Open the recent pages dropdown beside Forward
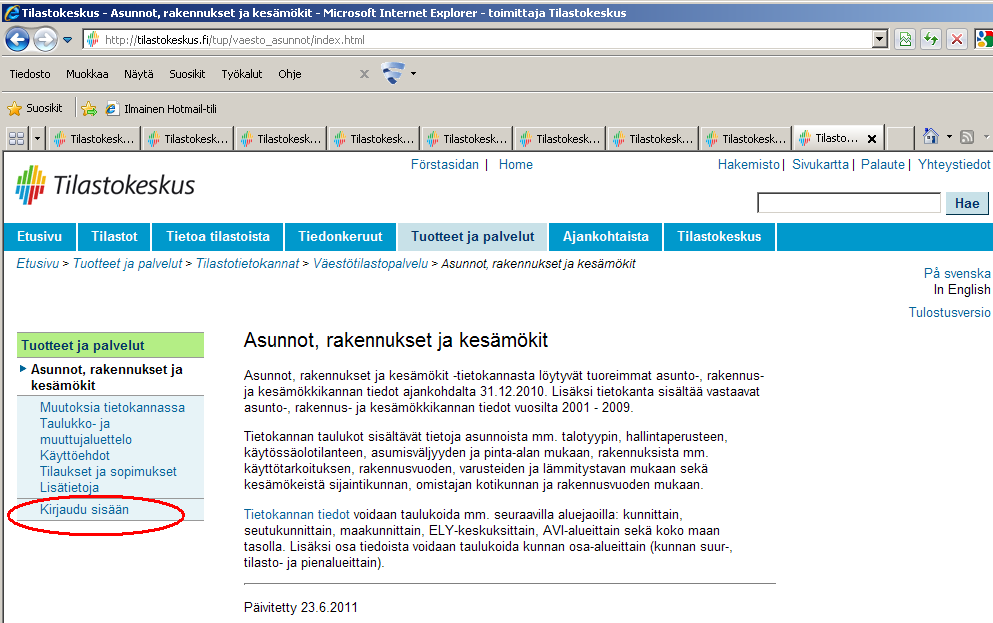The width and height of the screenshot is (993, 623). coord(67,40)
